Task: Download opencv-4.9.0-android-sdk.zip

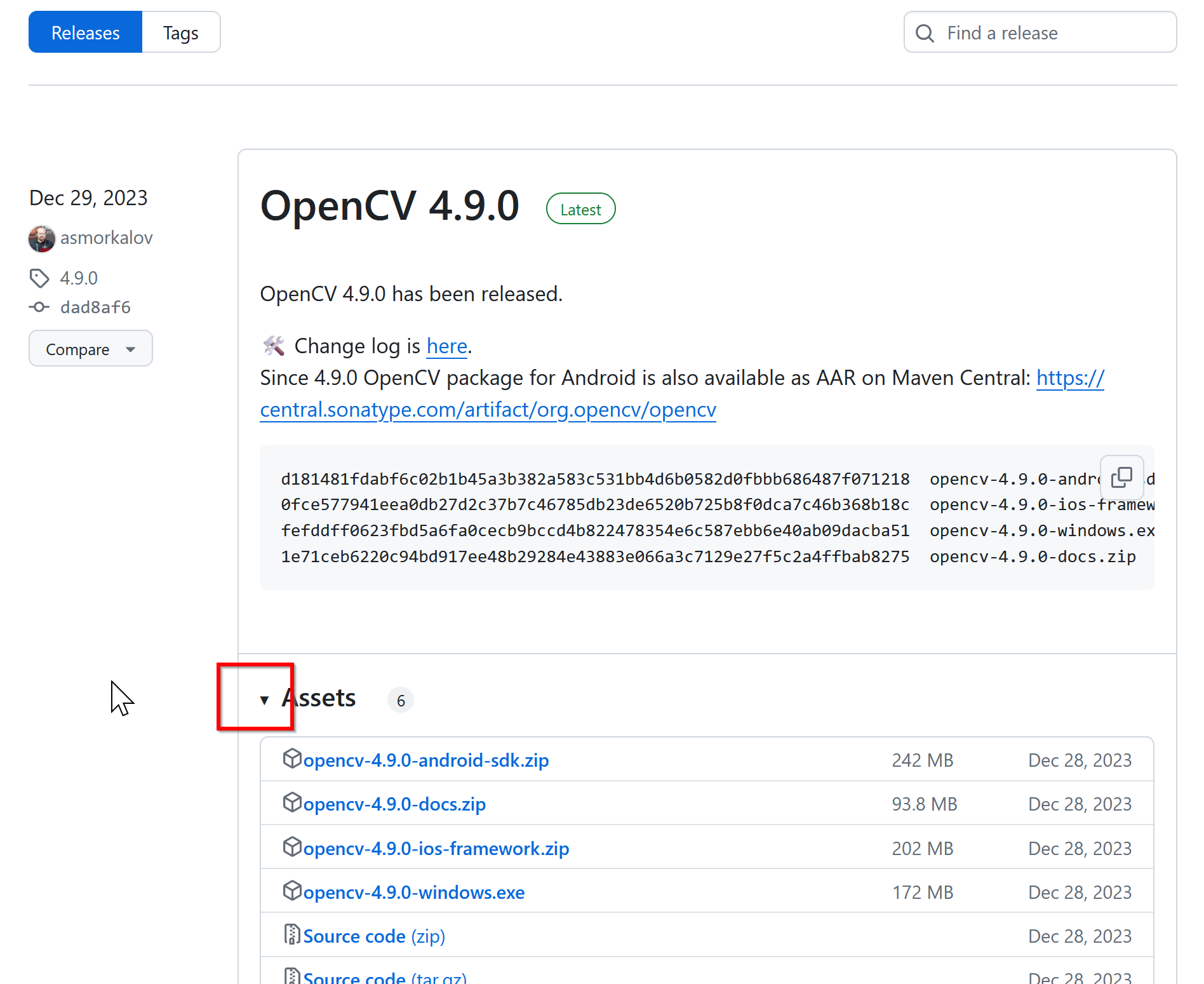Action: [426, 760]
